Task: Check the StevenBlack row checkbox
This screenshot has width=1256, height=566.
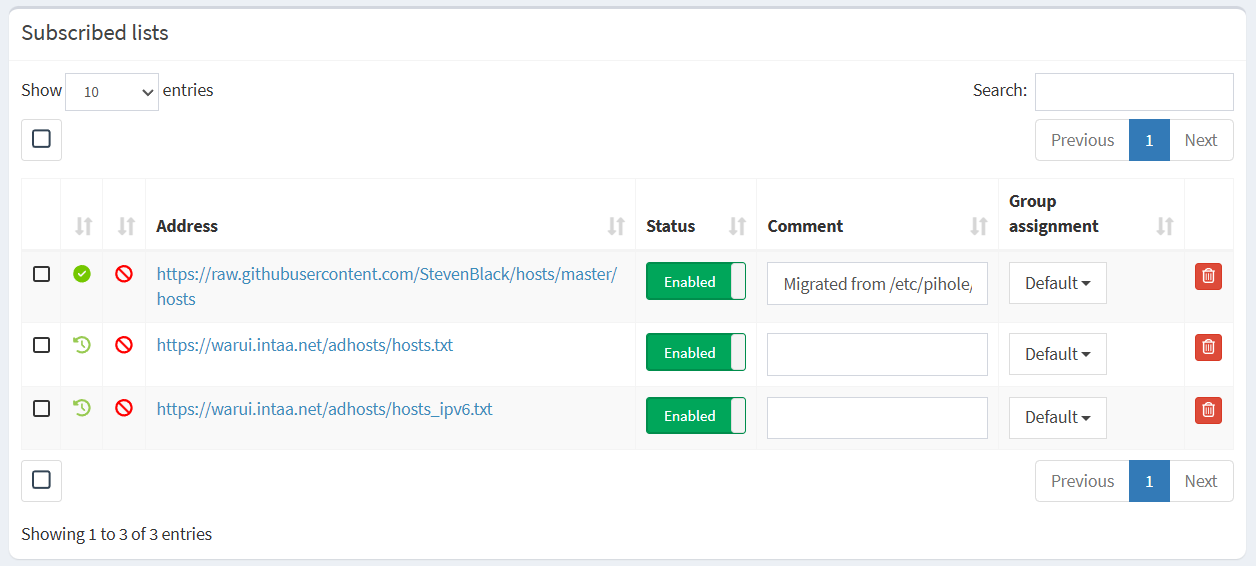Action: [x=41, y=274]
